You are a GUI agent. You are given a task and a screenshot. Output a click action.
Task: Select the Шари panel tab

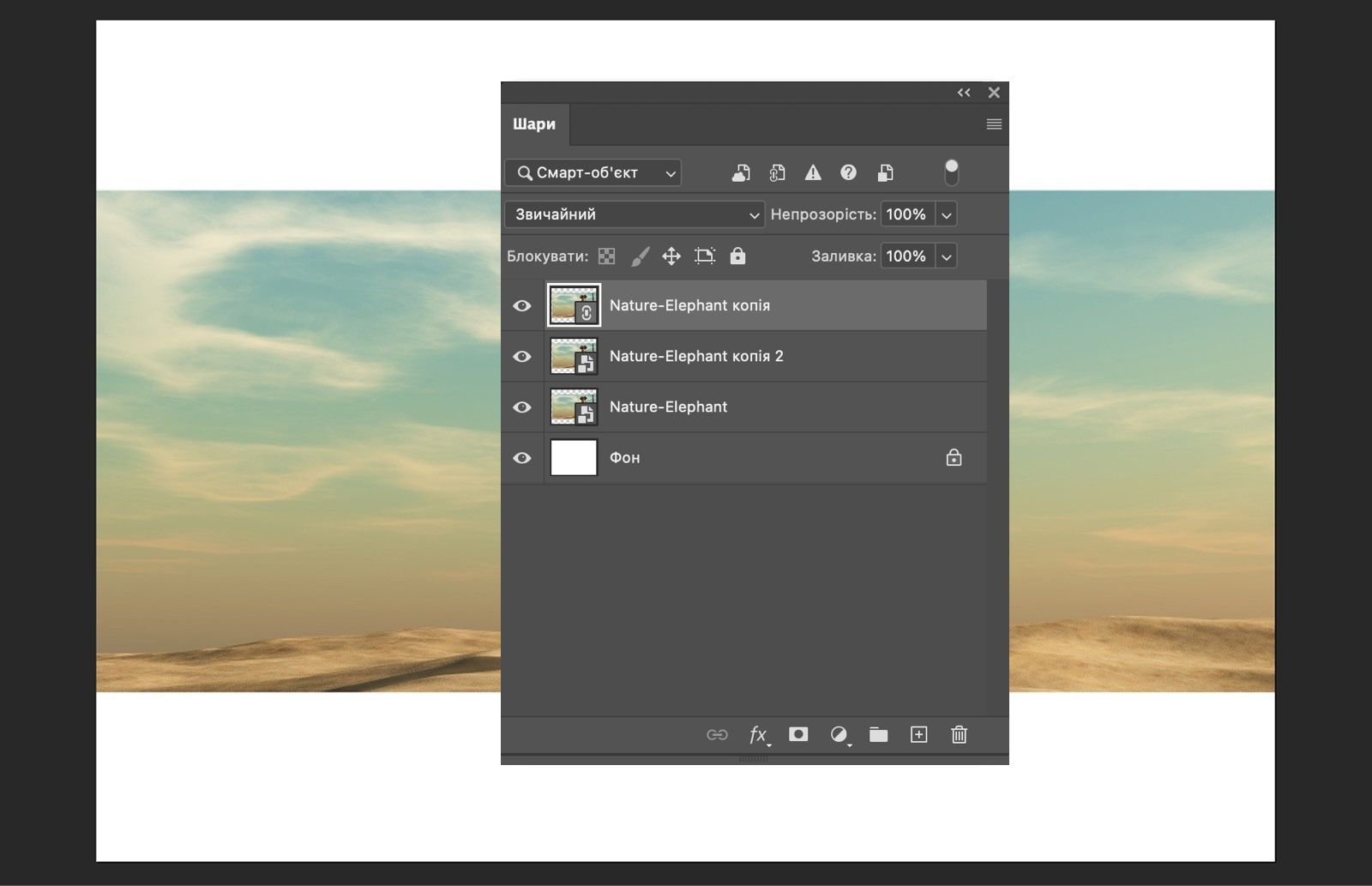point(534,124)
